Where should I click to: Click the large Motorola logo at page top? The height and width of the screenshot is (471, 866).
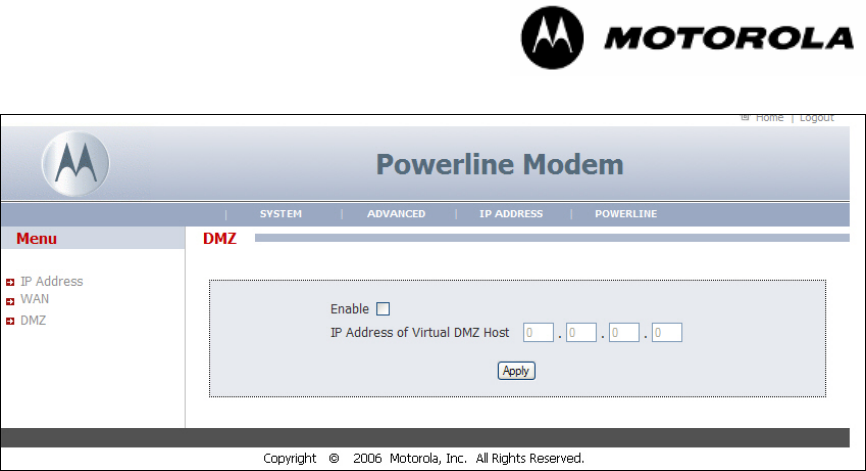tap(687, 38)
